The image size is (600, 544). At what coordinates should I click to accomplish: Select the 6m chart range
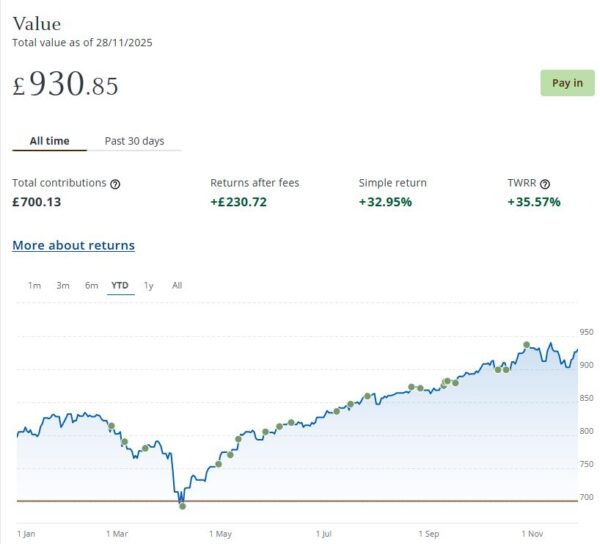[91, 286]
